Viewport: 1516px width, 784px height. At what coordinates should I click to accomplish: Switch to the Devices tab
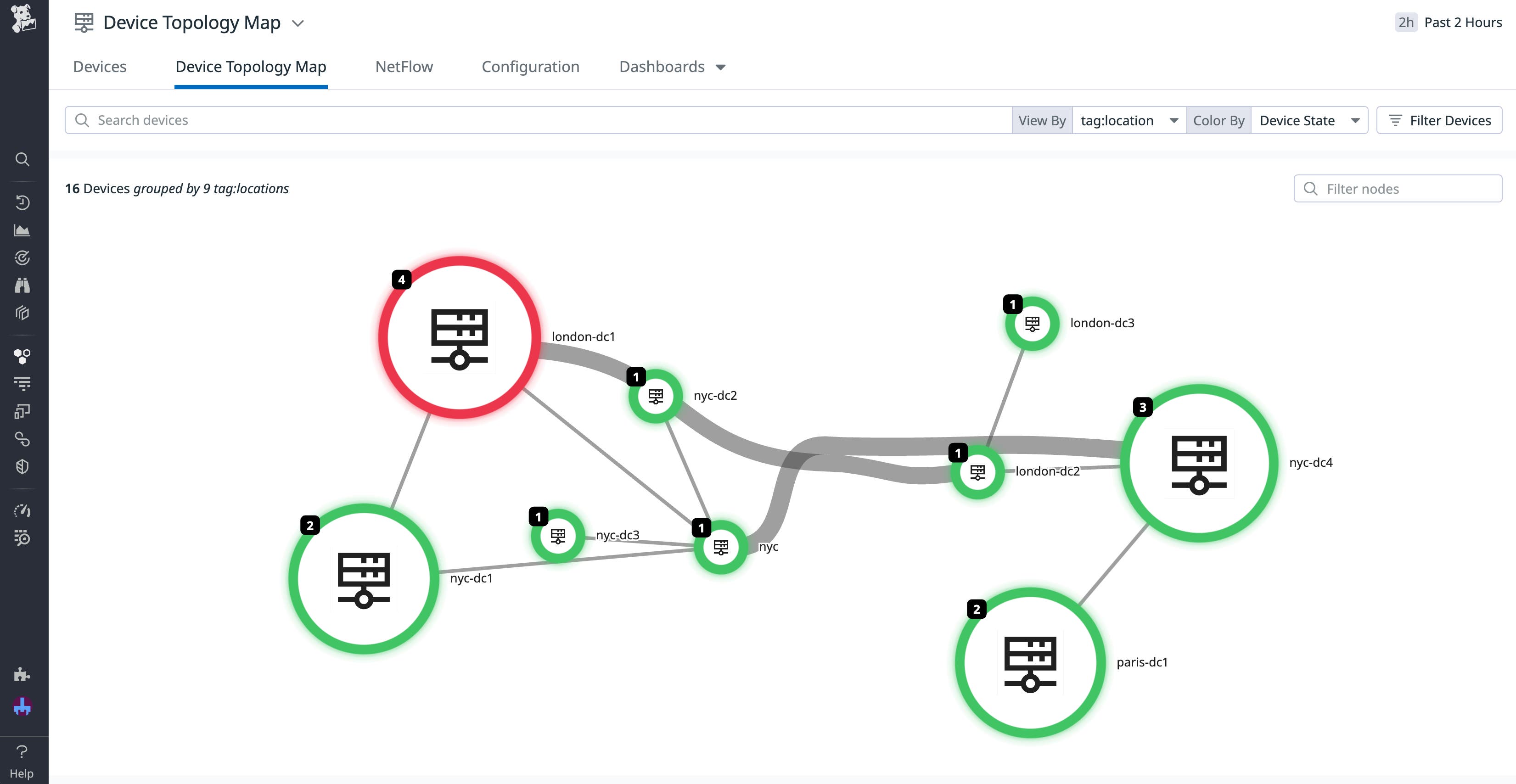coord(100,67)
